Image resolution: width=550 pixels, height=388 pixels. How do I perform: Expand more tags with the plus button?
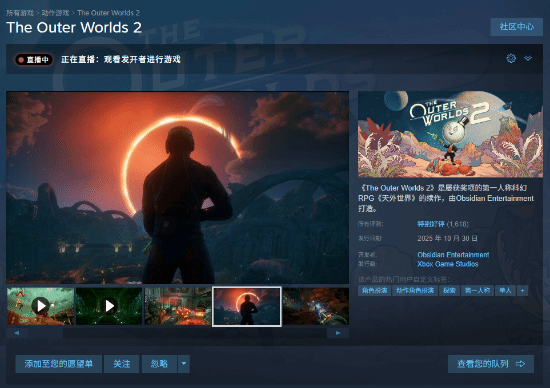[x=522, y=290]
